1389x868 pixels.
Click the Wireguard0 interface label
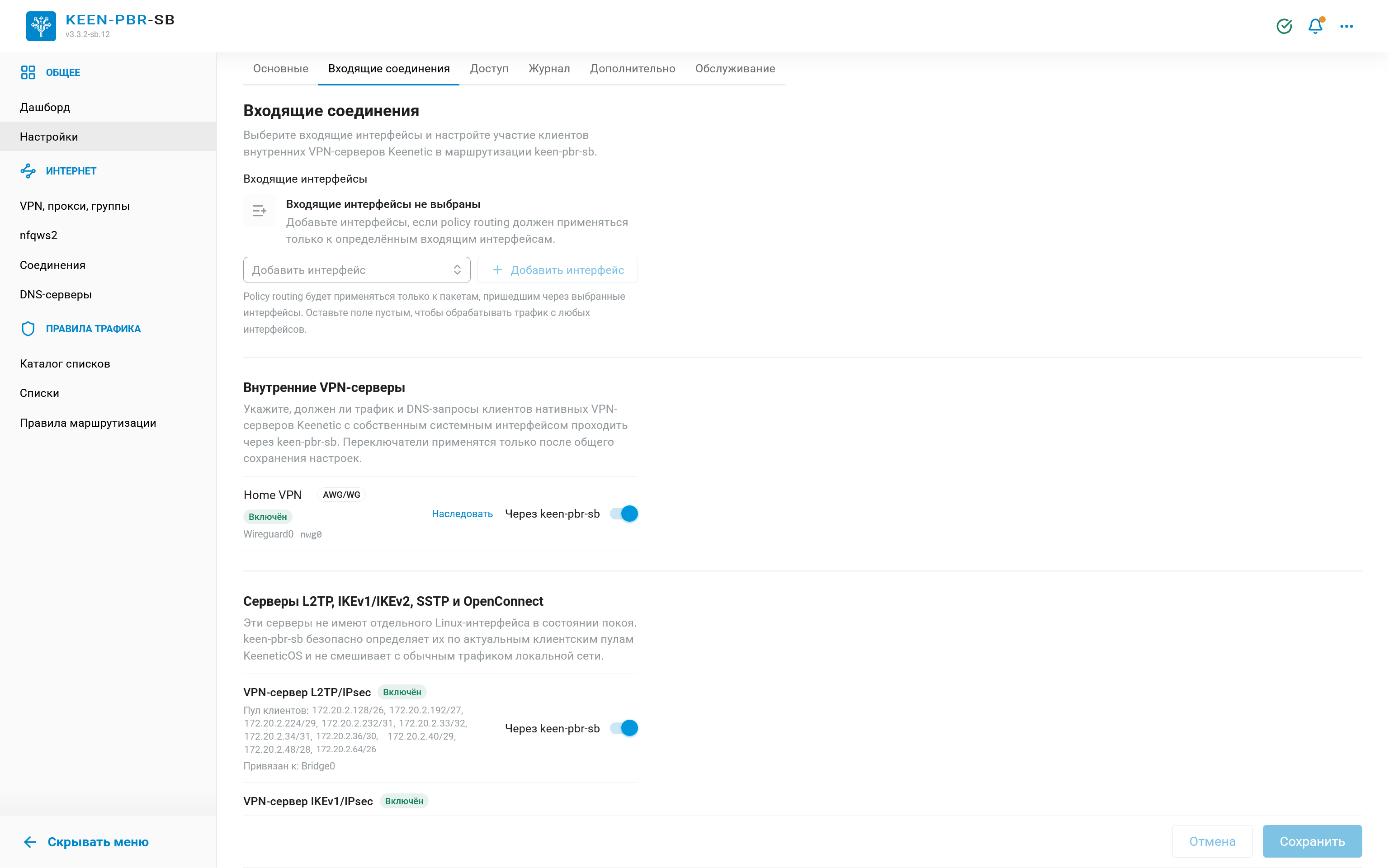268,534
